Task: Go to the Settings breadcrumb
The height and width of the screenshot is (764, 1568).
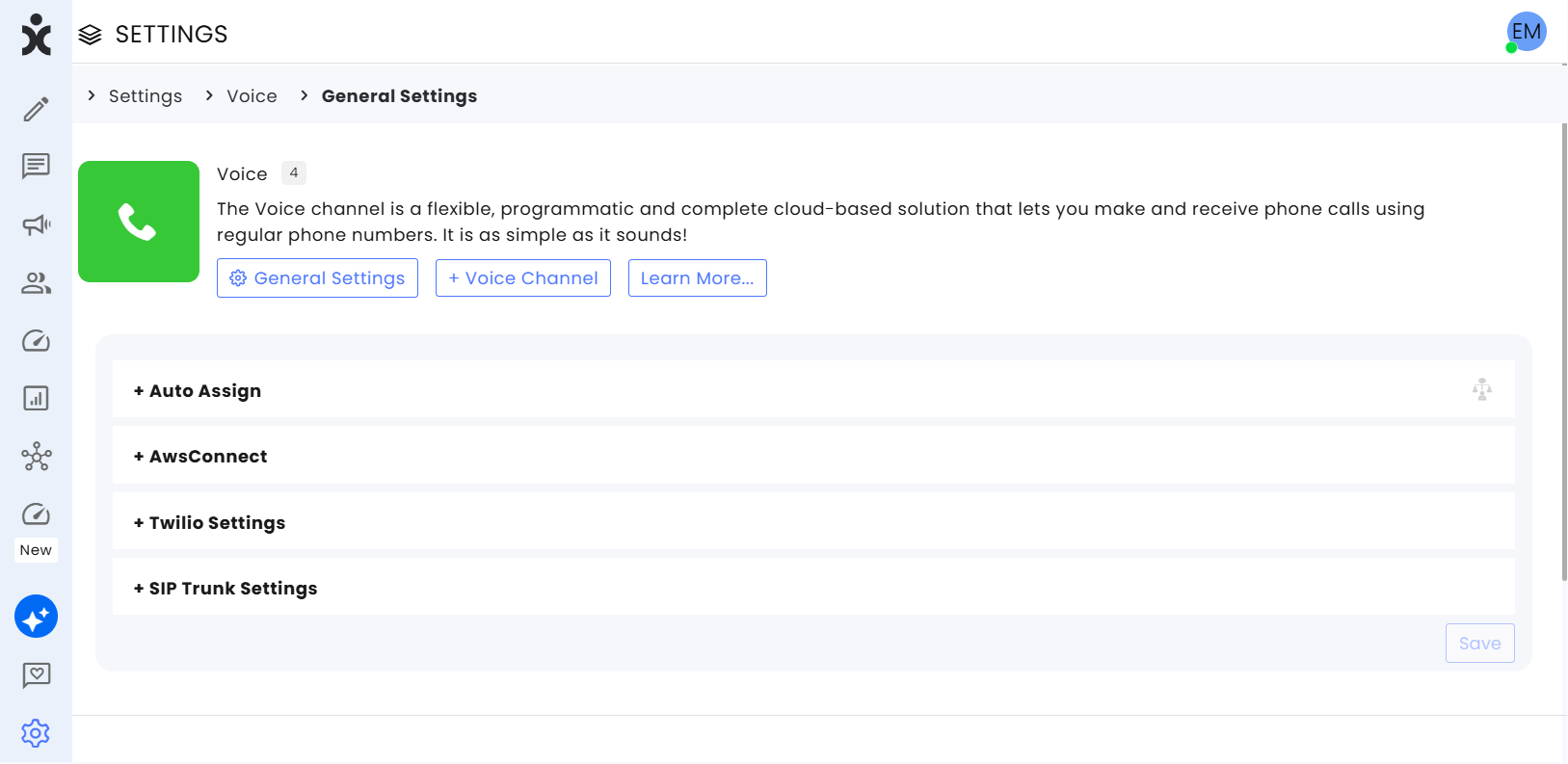Action: [x=146, y=96]
